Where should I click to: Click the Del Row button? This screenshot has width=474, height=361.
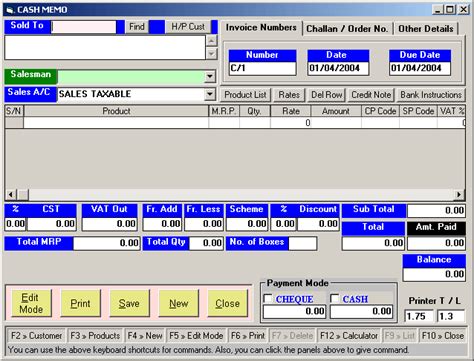coord(326,95)
